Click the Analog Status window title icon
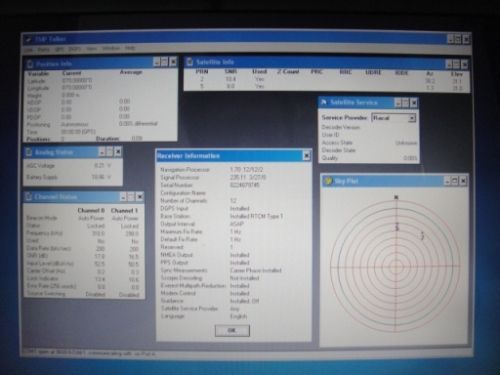Viewport: 500px width, 375px height. 29,152
